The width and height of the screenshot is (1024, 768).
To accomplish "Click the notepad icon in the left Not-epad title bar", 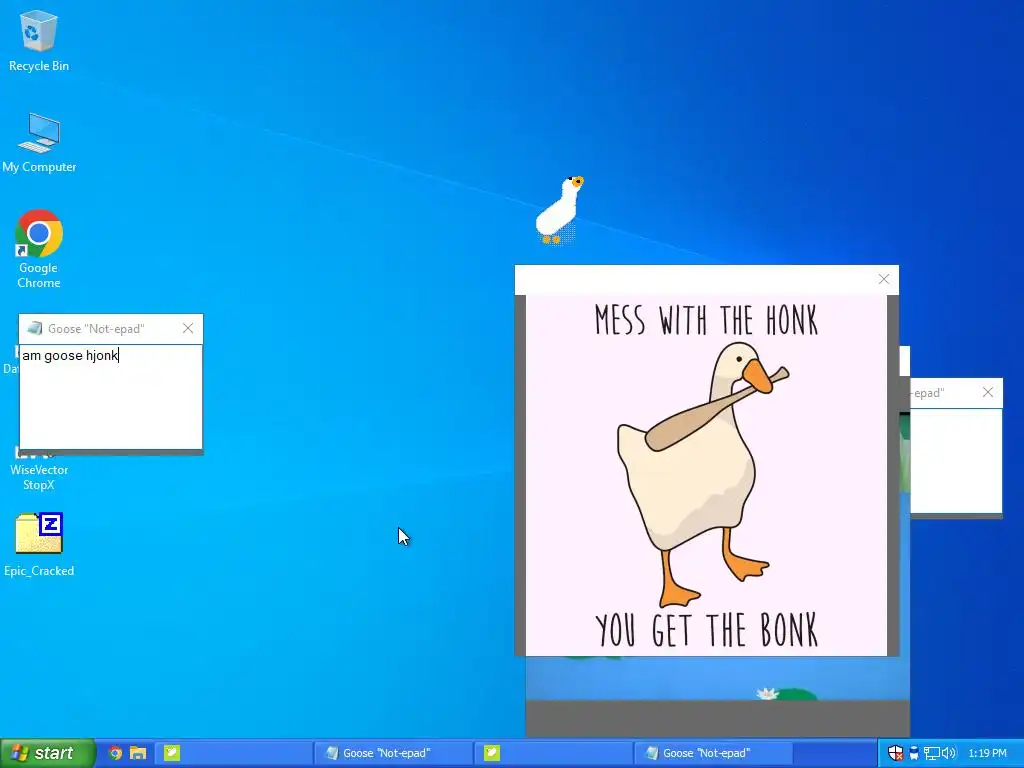I will coord(35,328).
